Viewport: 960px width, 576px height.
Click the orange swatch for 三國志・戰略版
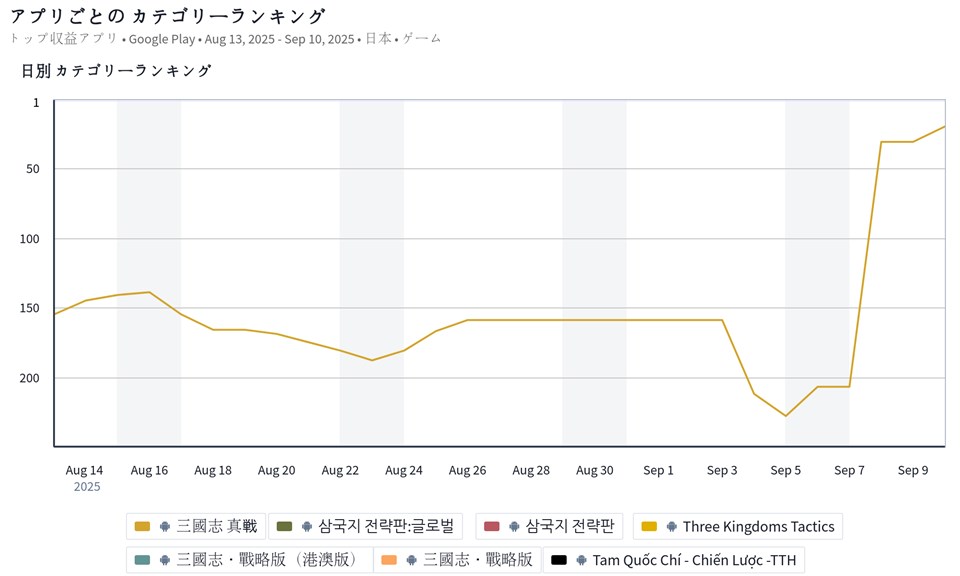389,560
